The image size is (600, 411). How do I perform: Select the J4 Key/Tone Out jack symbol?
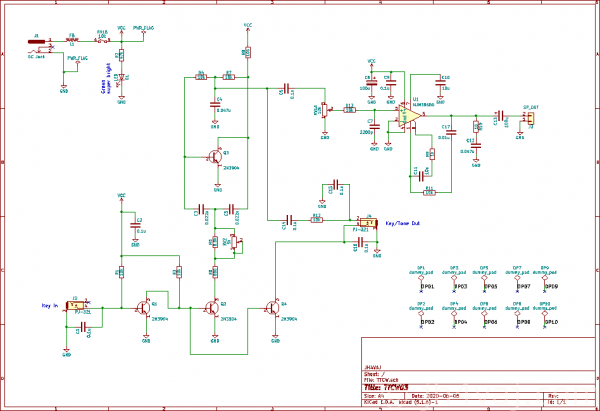pos(365,221)
